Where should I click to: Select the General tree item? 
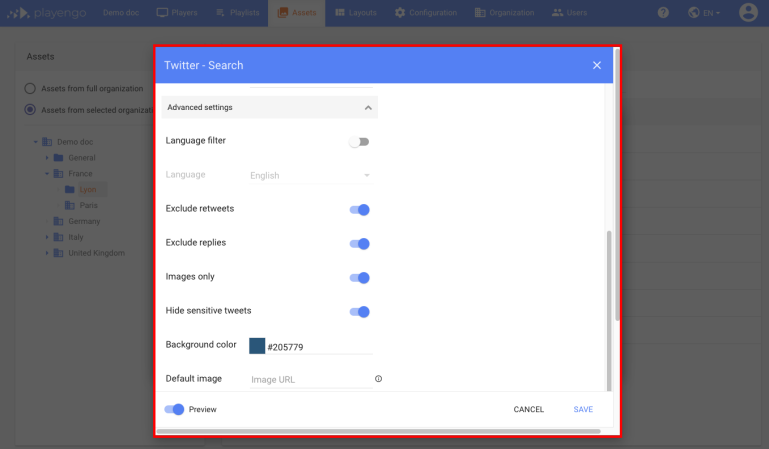click(x=82, y=158)
